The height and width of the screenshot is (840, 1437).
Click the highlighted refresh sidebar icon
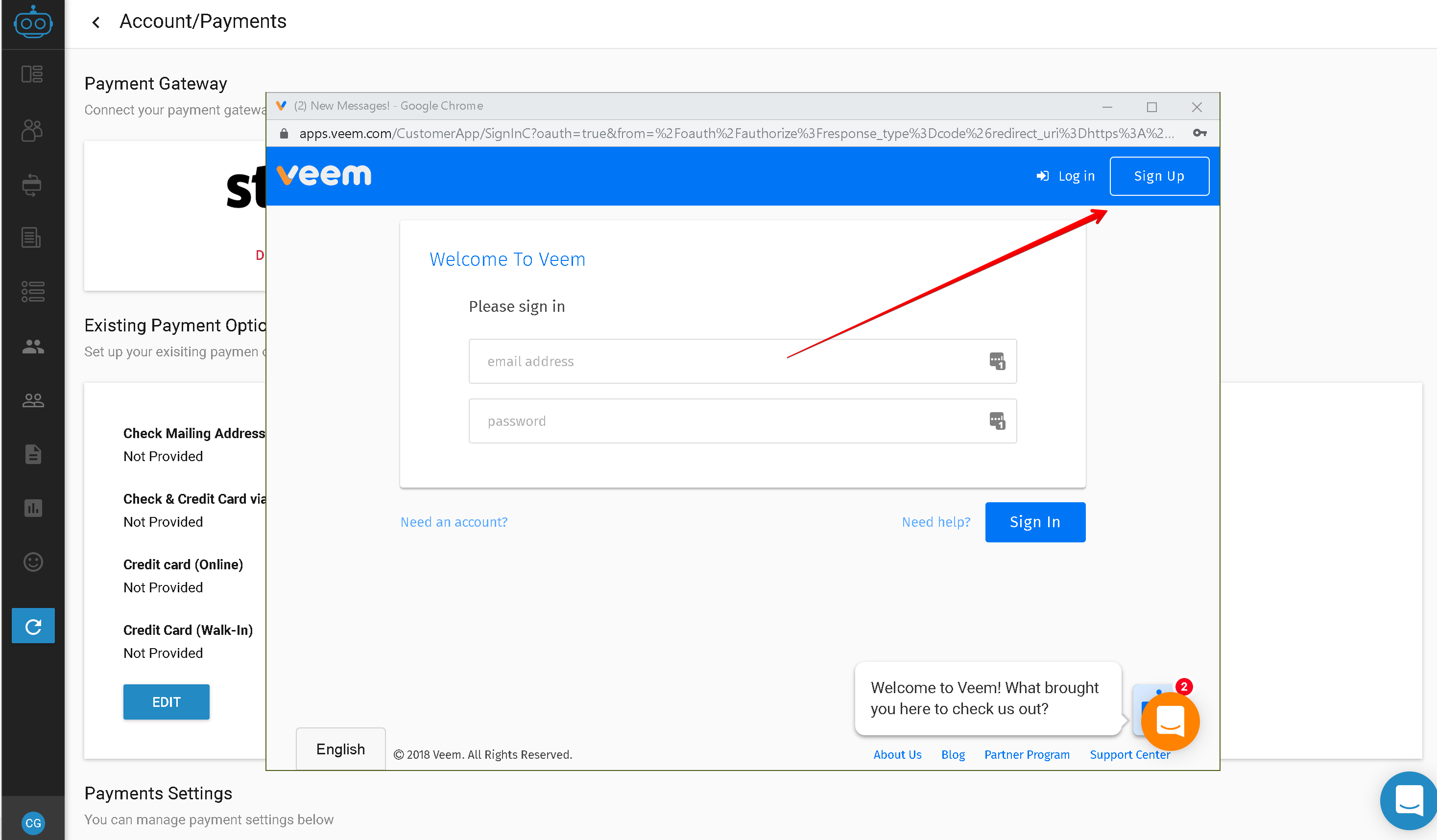(33, 626)
